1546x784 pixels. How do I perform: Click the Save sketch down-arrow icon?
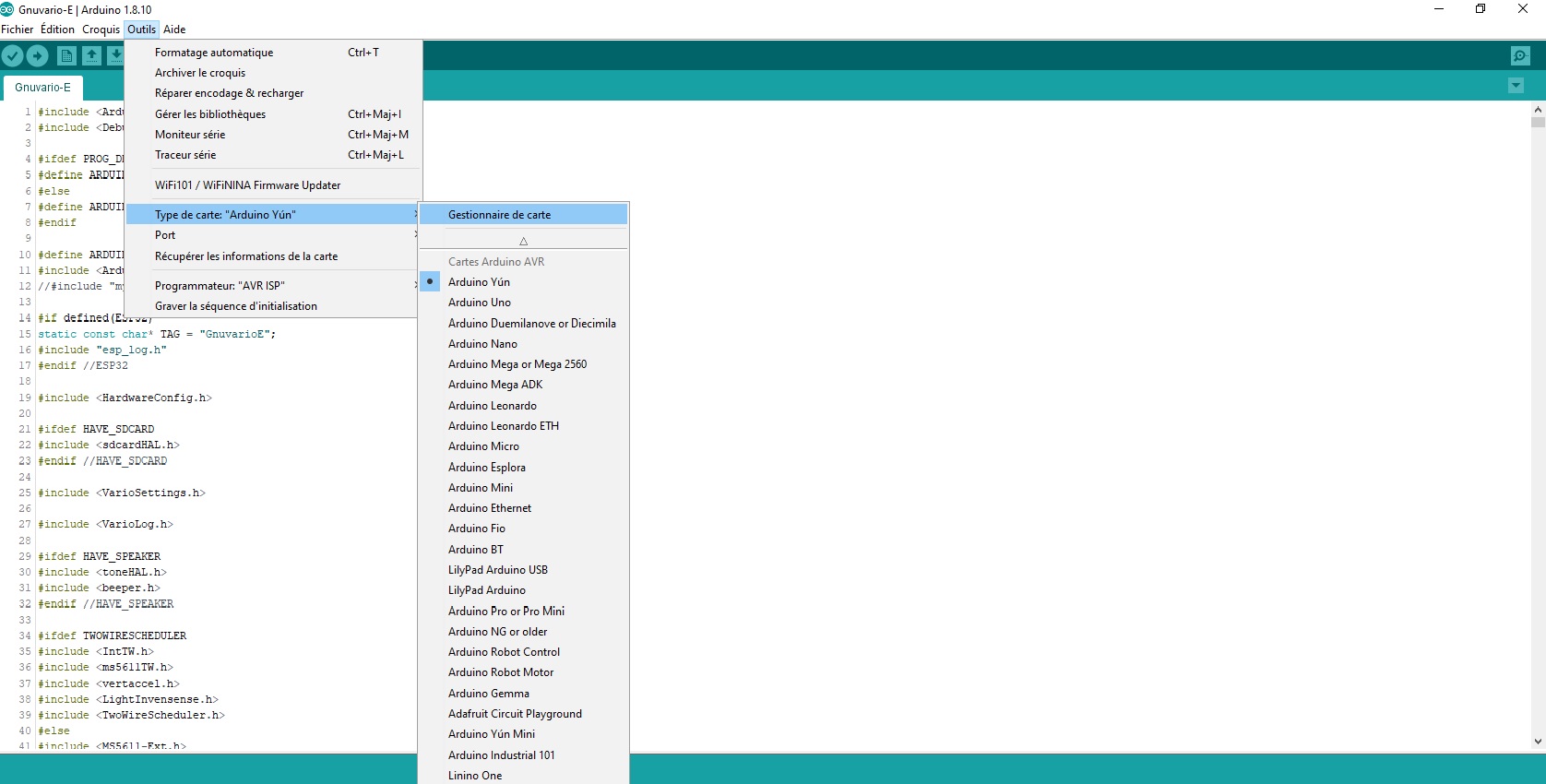coord(115,56)
